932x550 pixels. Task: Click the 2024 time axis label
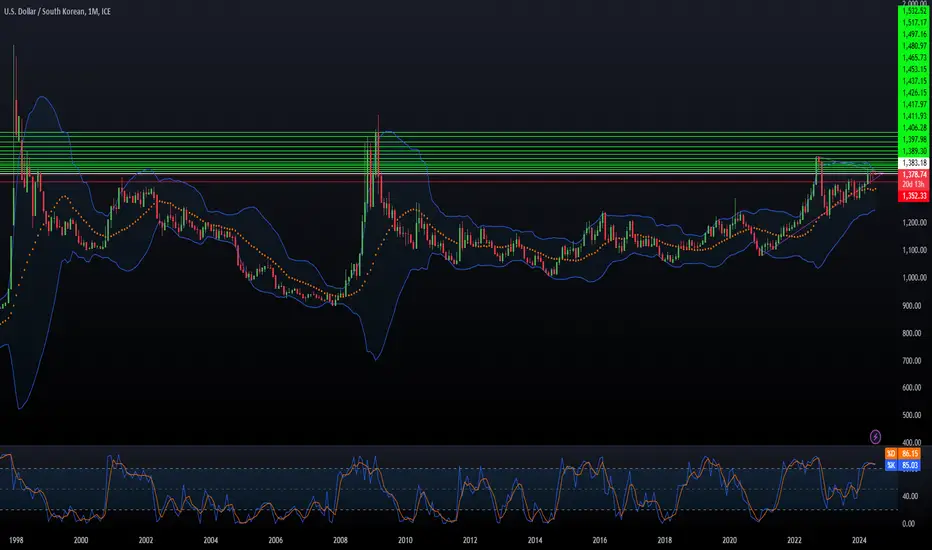coord(859,540)
